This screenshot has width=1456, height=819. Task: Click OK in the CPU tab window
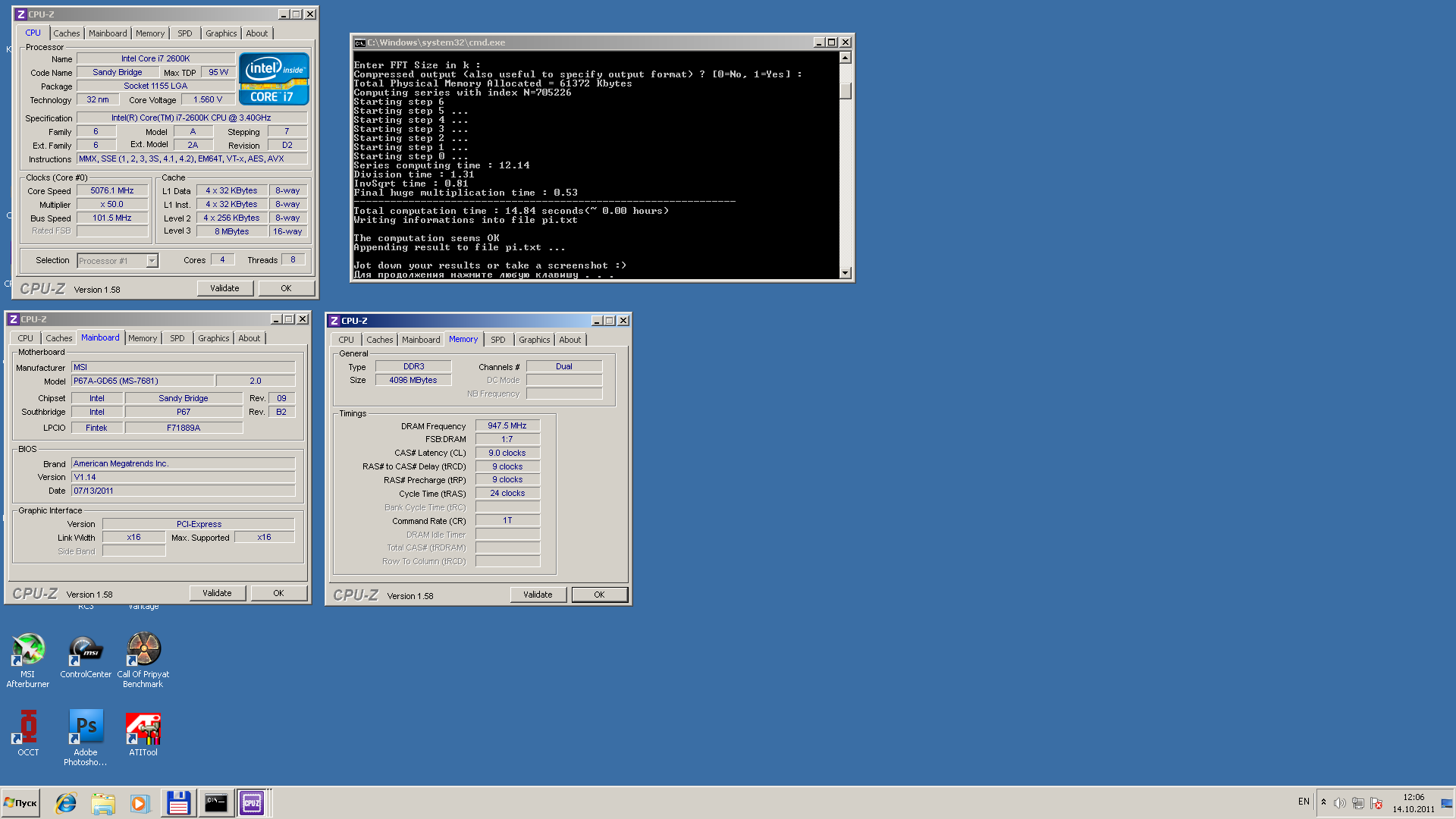click(286, 288)
